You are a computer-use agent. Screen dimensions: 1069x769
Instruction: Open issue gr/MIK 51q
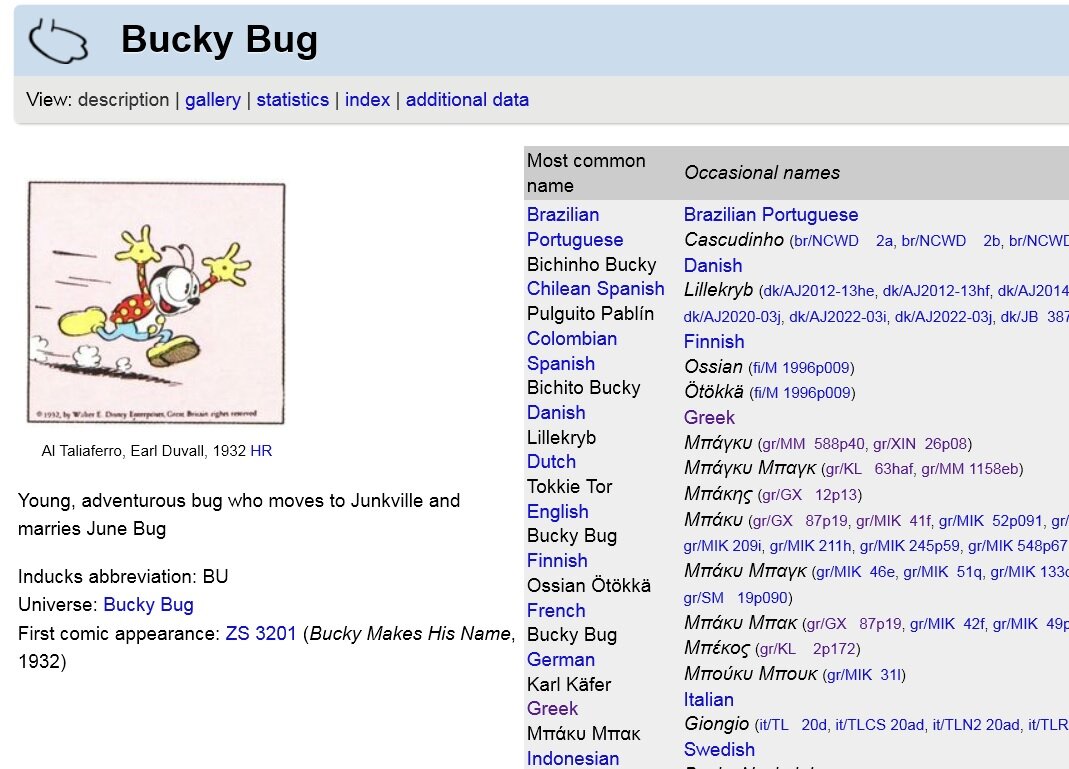[x=943, y=572]
